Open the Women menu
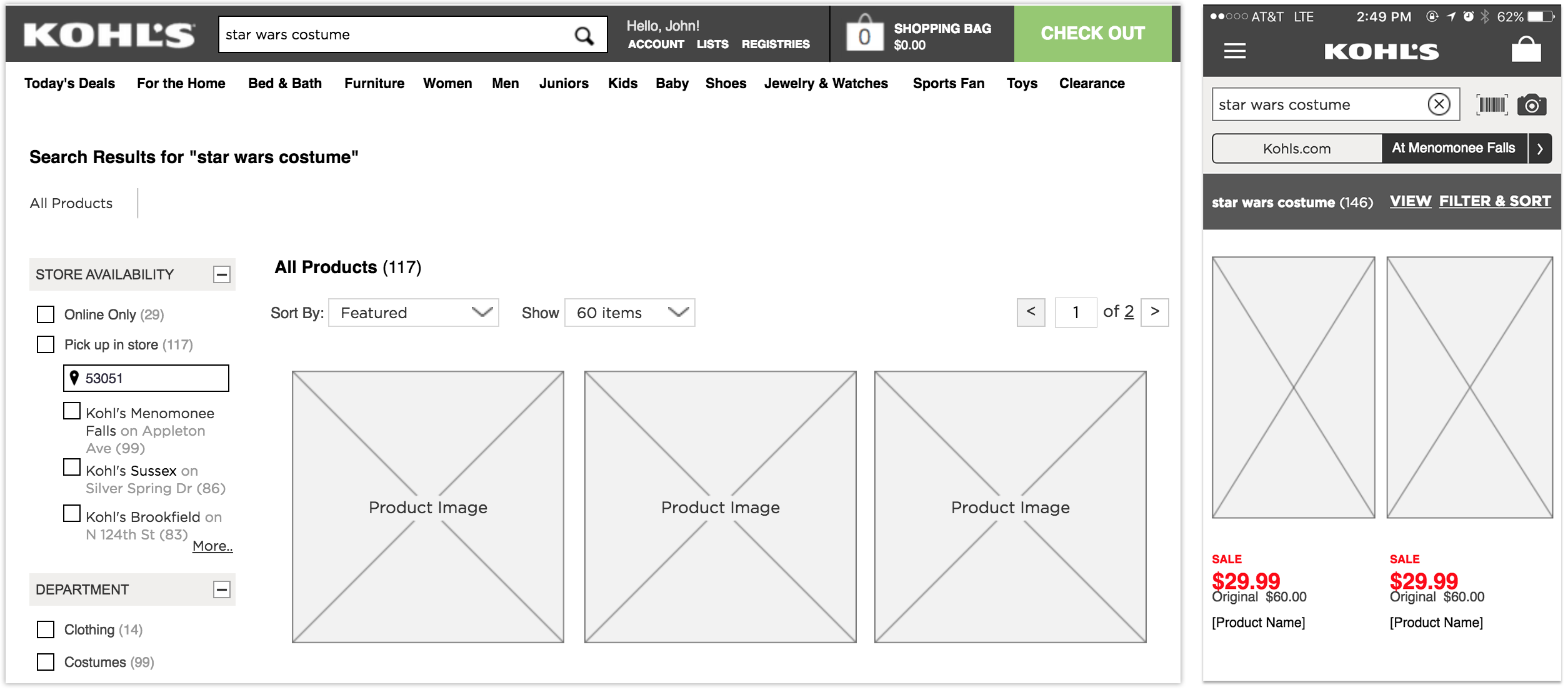This screenshot has width=1568, height=692. pos(447,83)
